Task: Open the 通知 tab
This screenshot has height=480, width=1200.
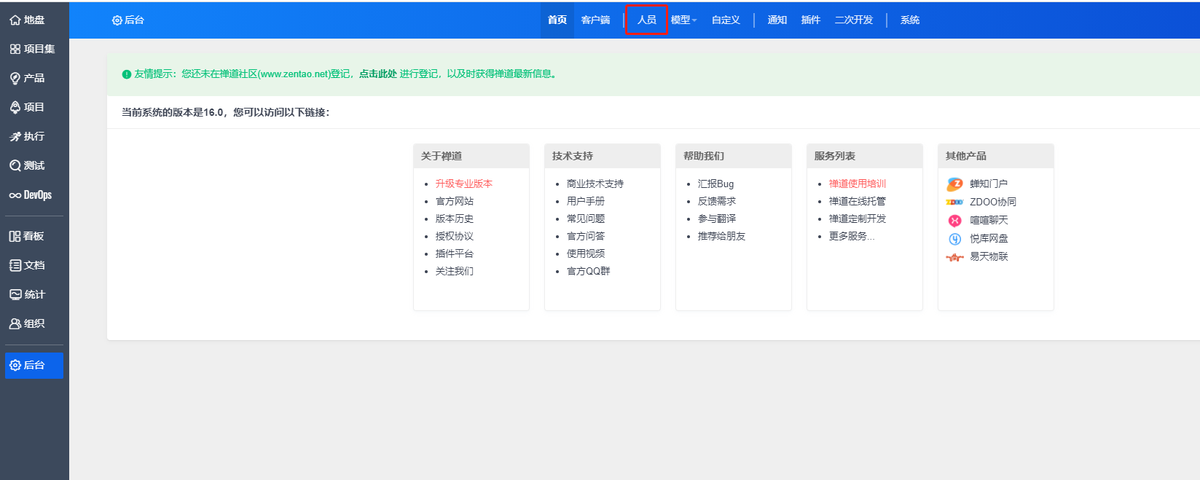Action: [777, 20]
